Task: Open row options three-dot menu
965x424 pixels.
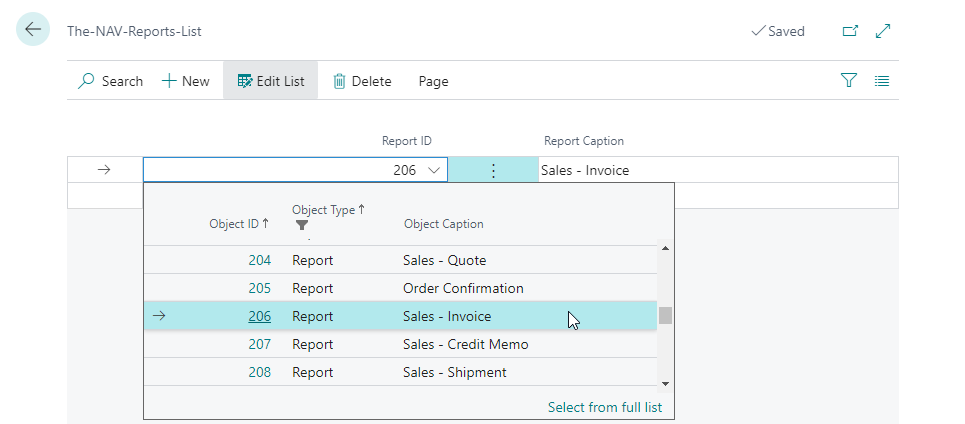Action: pos(493,170)
